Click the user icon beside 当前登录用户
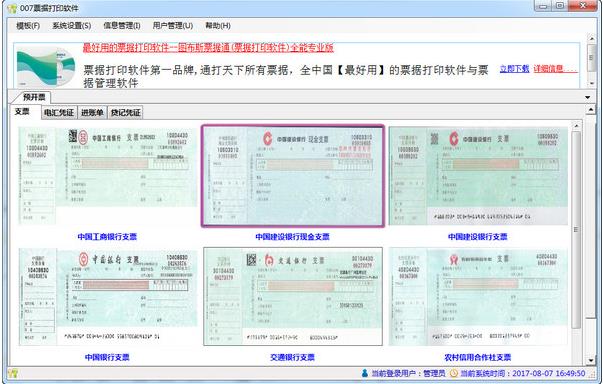Viewport: 603px width, 384px height. pos(365,373)
